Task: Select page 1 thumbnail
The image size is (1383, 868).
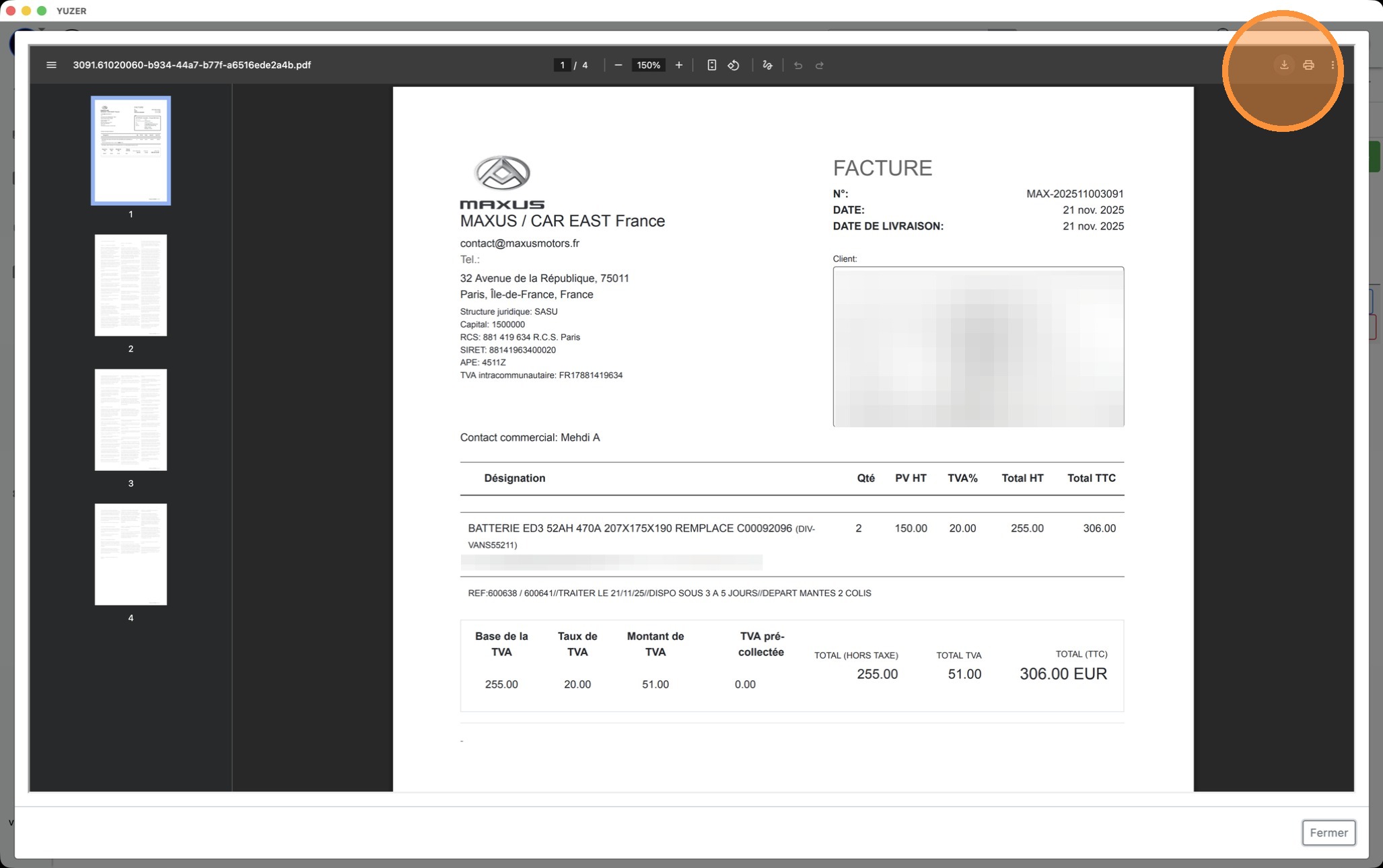Action: 131,151
